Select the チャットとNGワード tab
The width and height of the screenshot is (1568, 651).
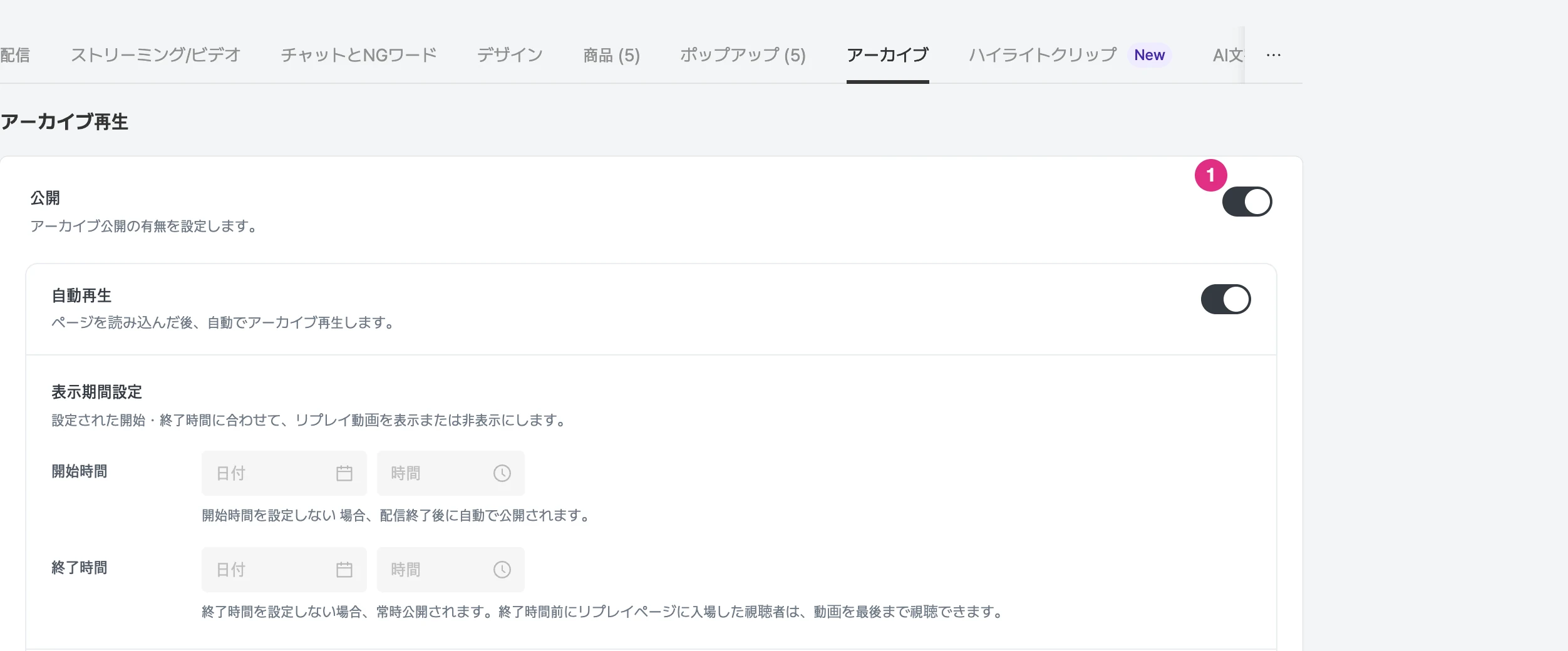pyautogui.click(x=359, y=55)
